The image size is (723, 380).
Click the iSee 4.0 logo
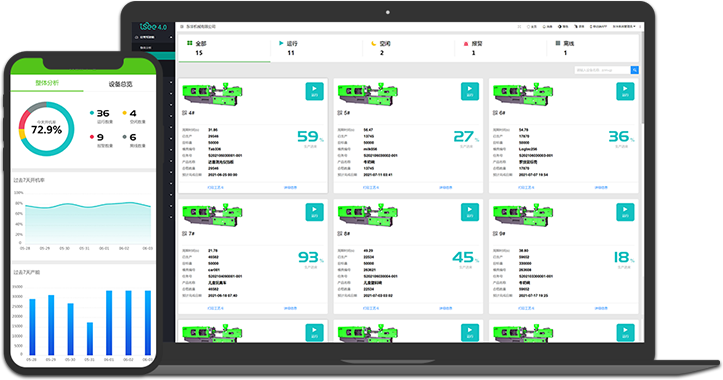153,26
